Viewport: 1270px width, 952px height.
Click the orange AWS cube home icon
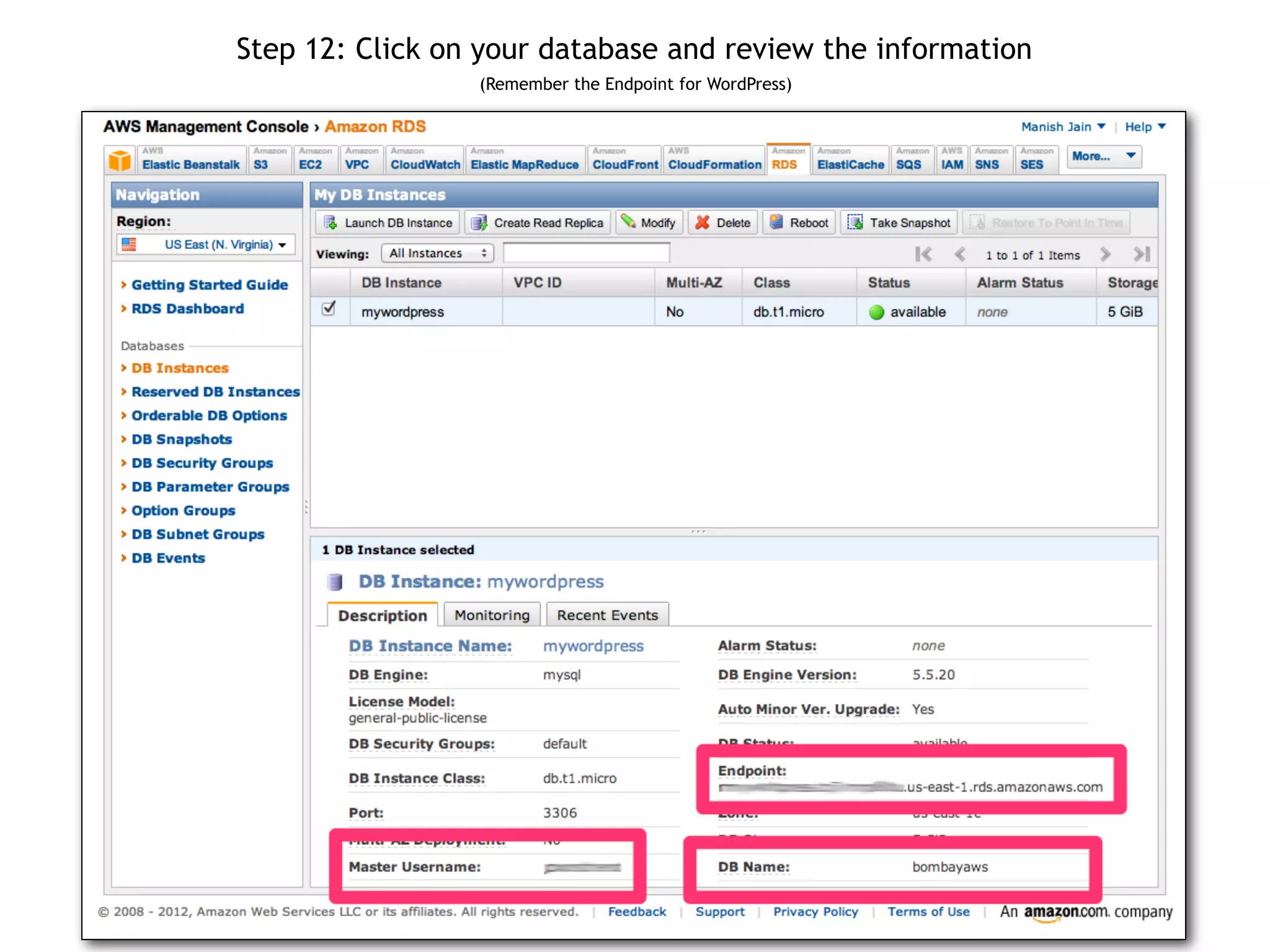point(120,160)
